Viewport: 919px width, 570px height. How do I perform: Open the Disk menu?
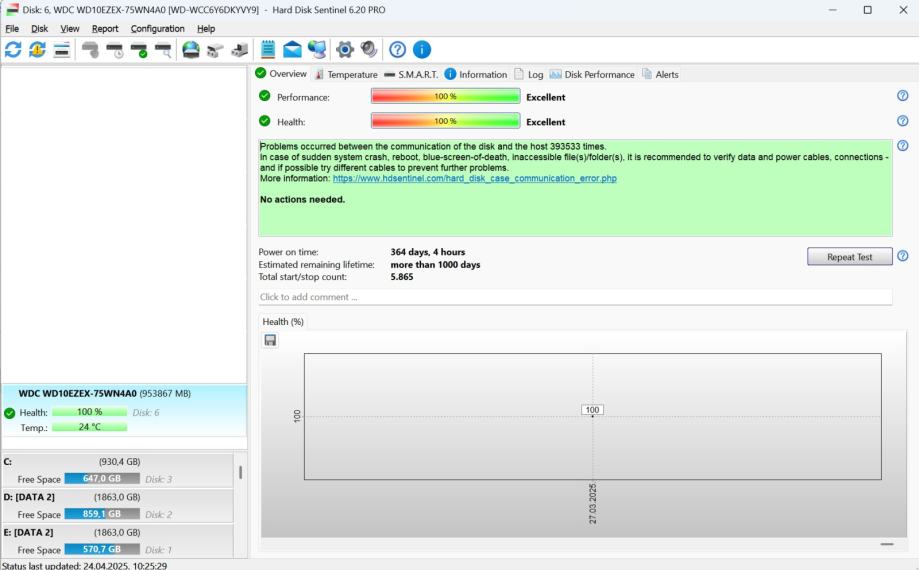[x=39, y=29]
